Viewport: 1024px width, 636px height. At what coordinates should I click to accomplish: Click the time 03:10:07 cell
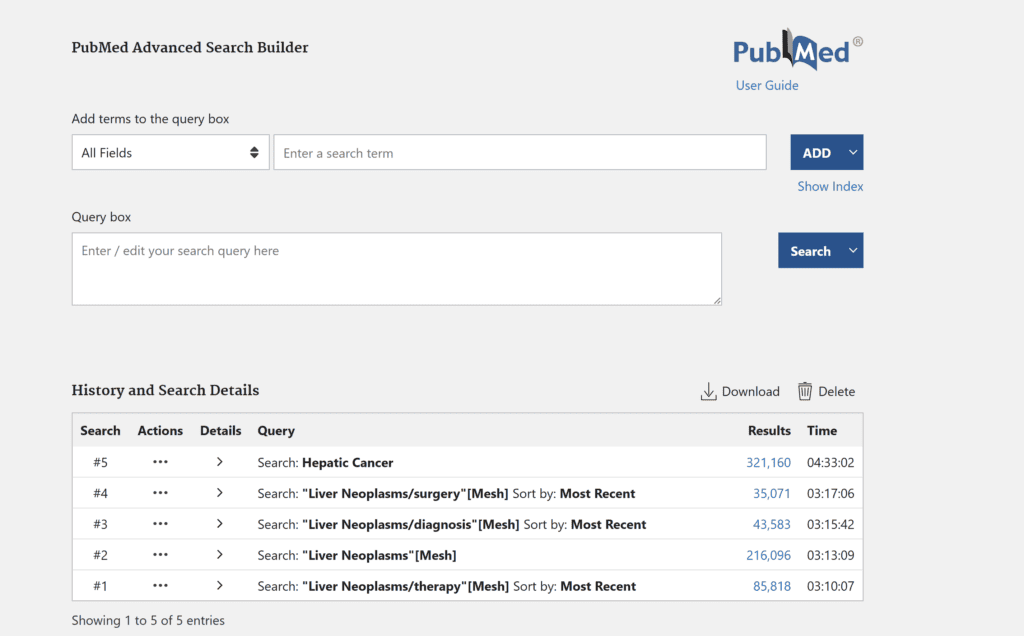[x=830, y=586]
